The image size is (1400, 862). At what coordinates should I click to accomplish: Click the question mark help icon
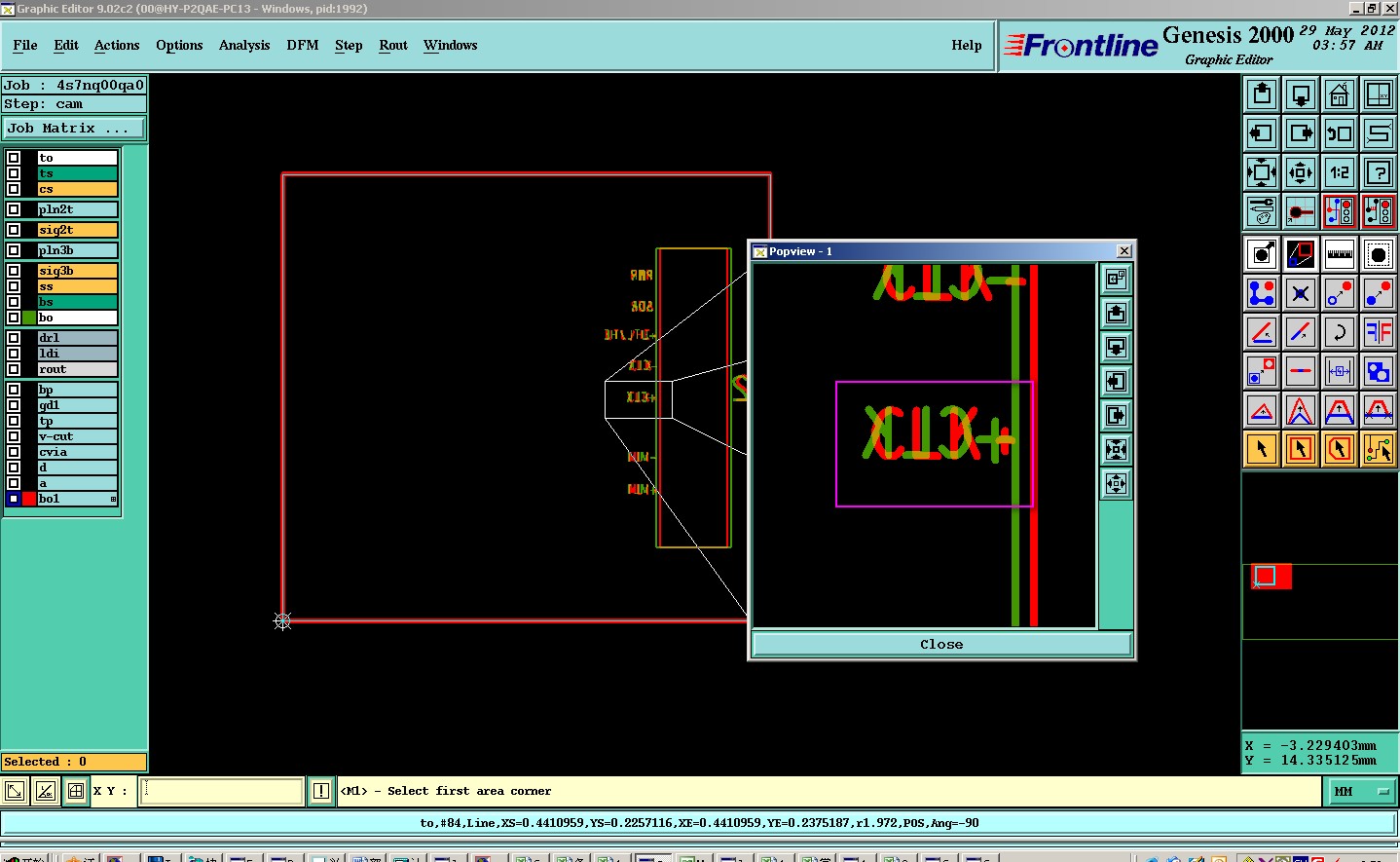click(1379, 172)
